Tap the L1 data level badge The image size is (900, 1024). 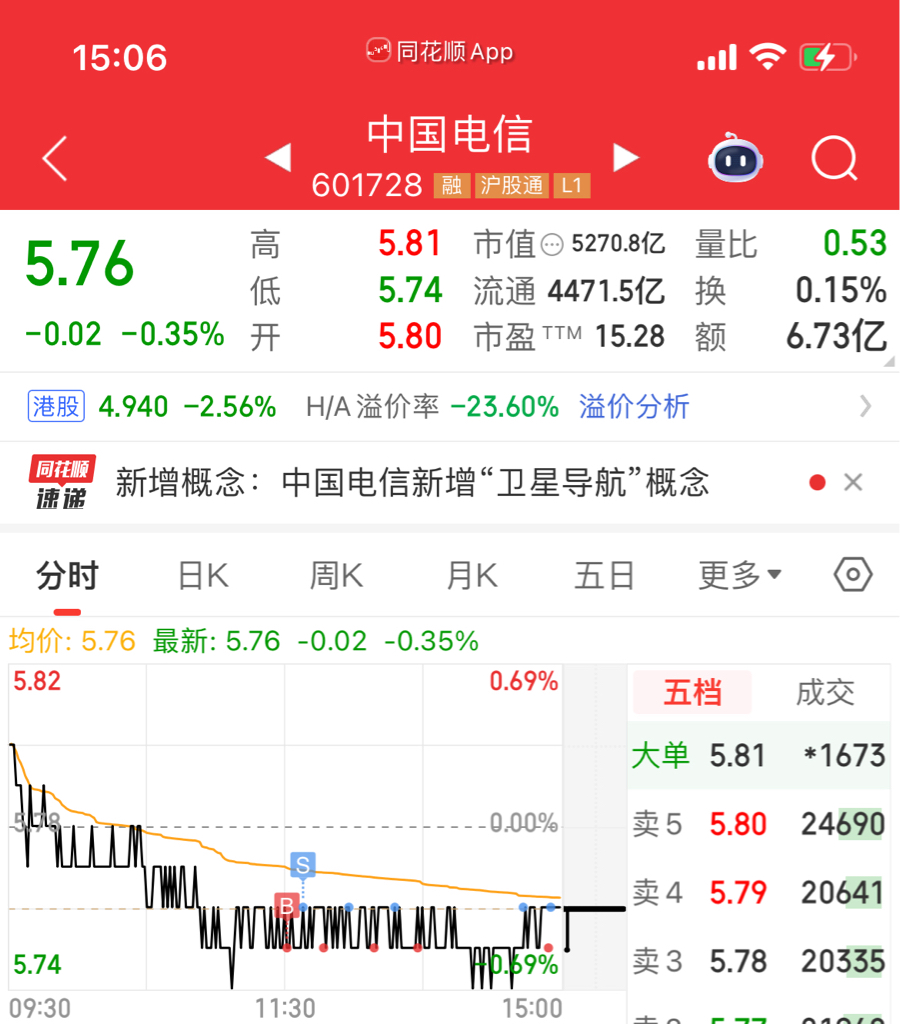point(571,185)
